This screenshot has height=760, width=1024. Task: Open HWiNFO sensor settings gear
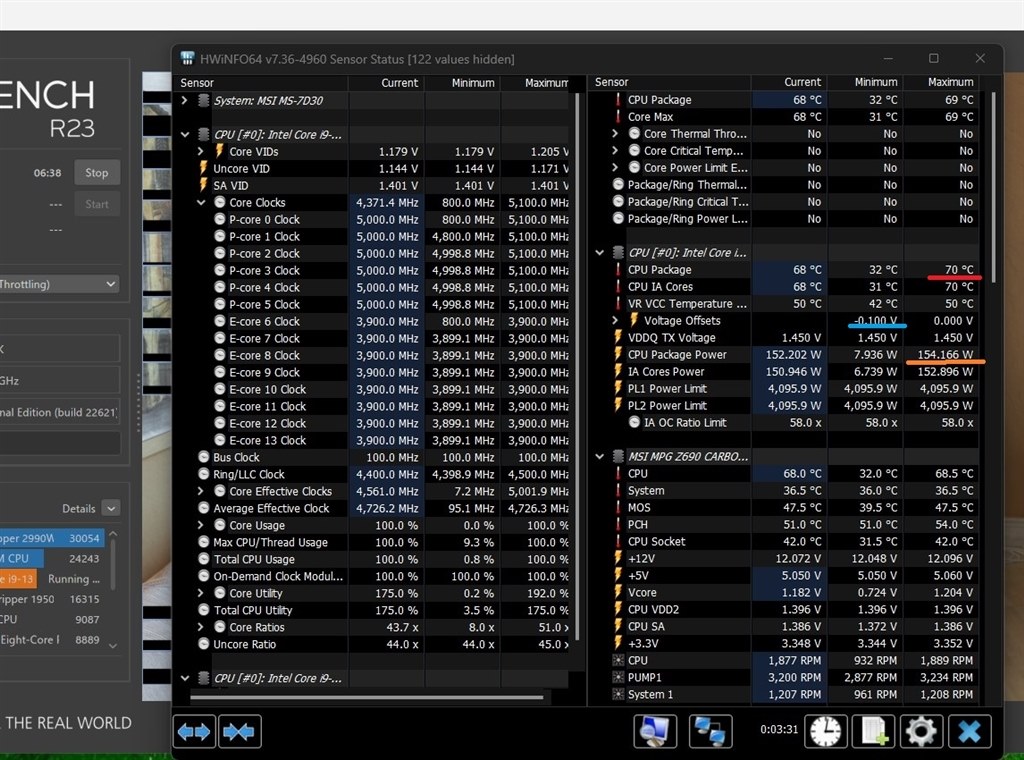coord(921,731)
